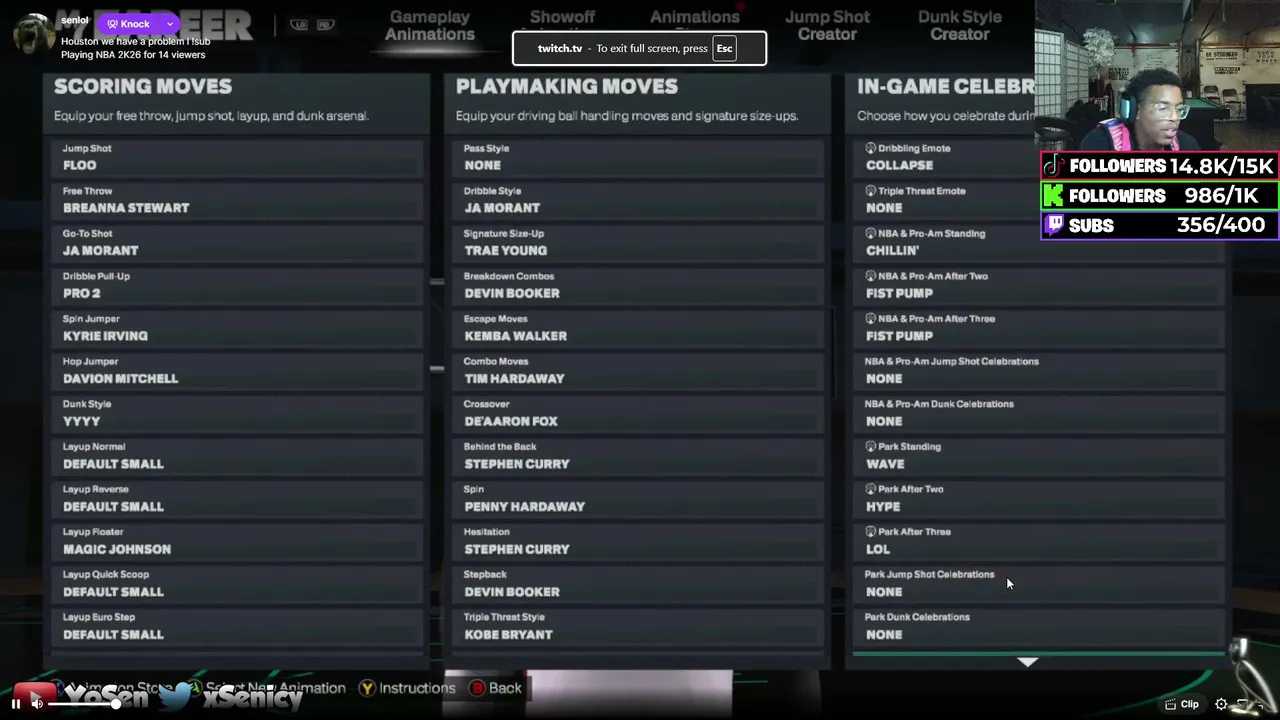The width and height of the screenshot is (1280, 720).
Task: Pick the Combo Moves Tim Hardaway row
Action: (639, 370)
